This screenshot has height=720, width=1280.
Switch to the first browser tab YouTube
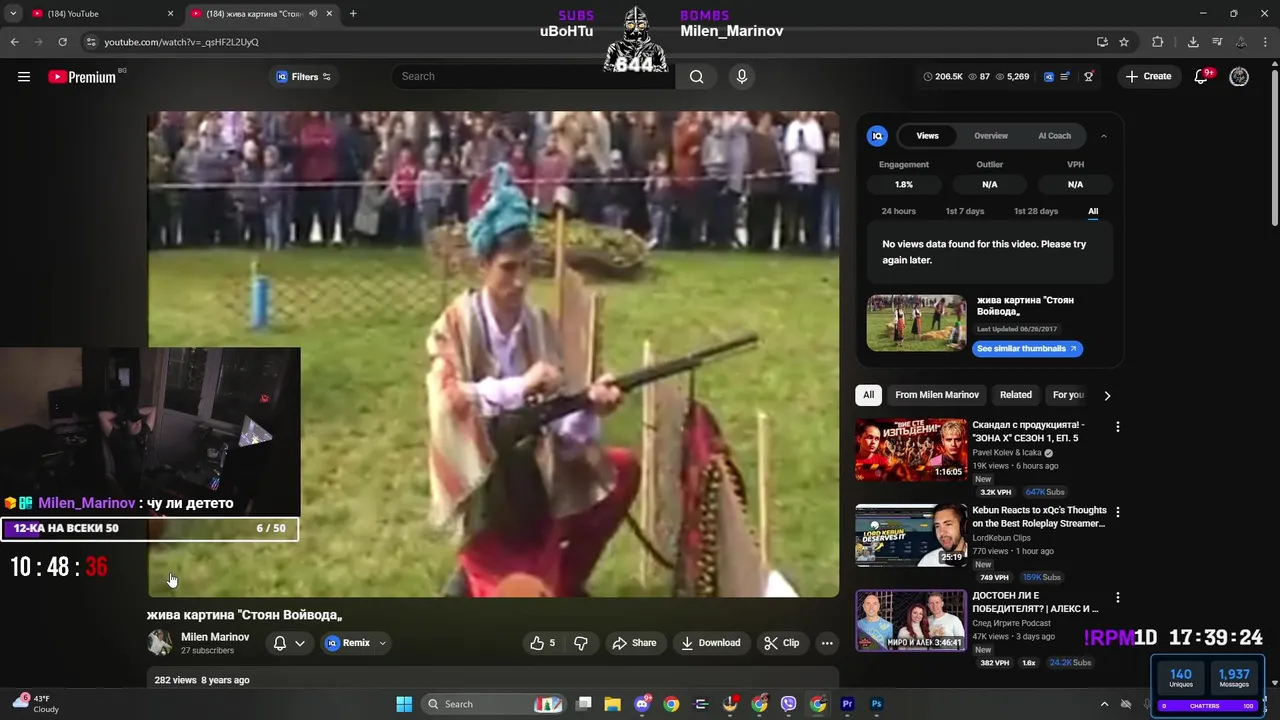coord(100,14)
